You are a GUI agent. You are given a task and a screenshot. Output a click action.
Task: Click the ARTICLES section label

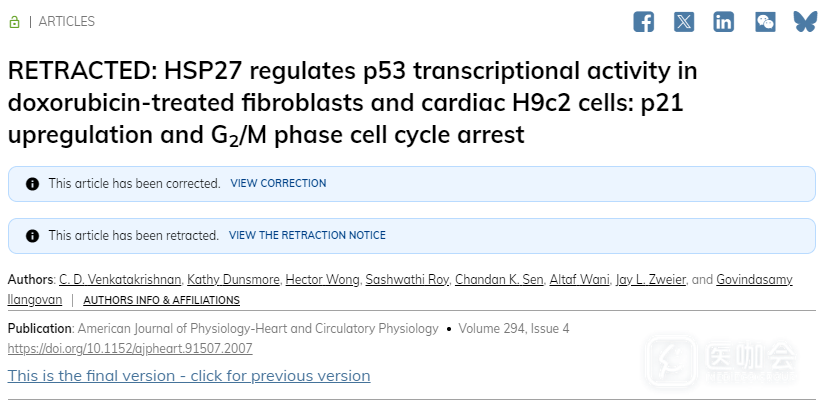67,22
